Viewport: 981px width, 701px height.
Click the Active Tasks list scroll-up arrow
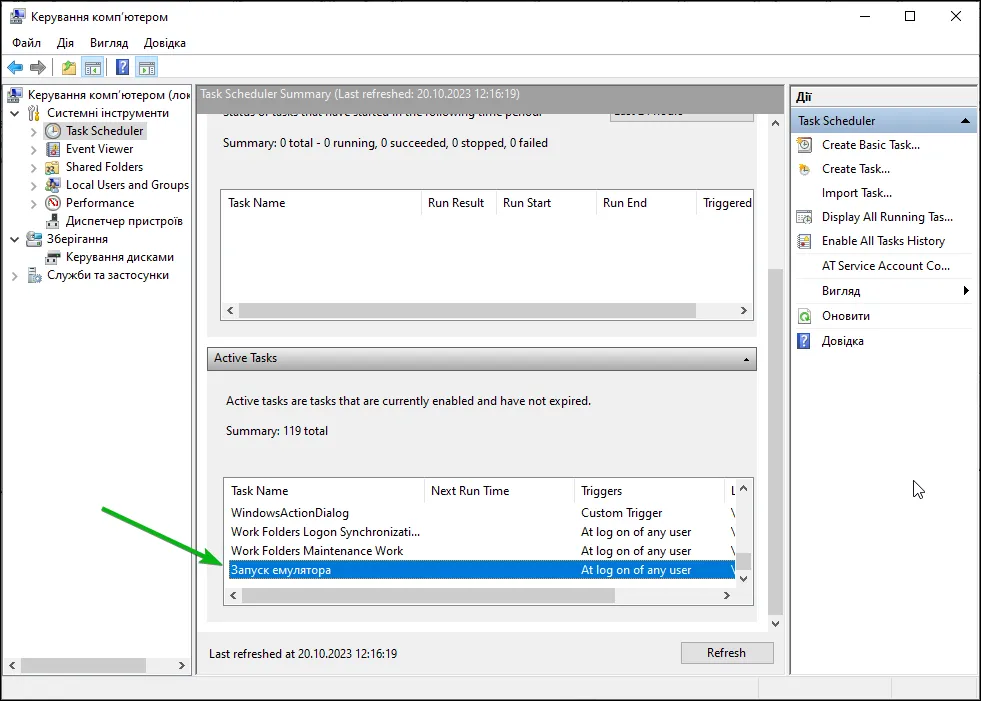point(743,488)
